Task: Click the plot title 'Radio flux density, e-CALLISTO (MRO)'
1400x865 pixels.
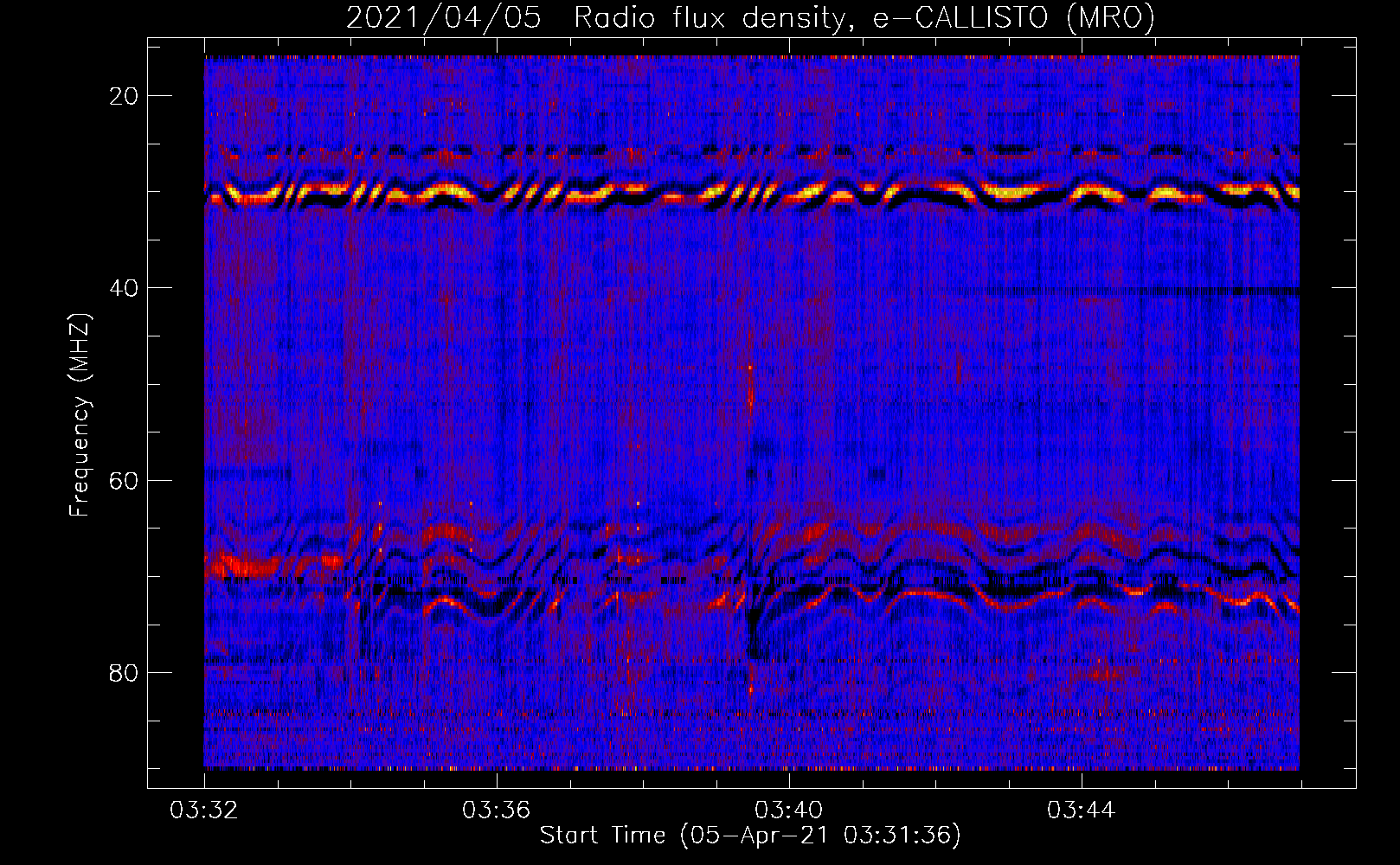Action: pos(864,18)
